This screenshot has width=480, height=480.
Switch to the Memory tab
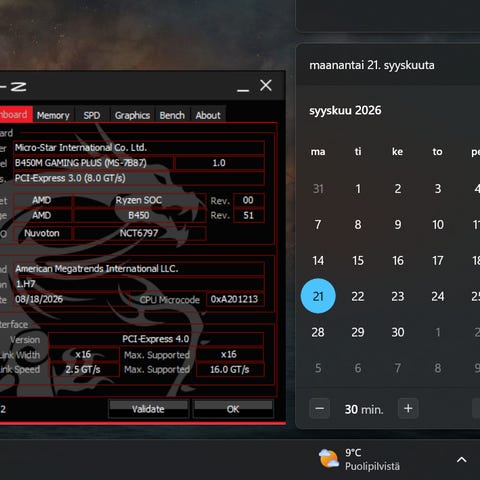53,115
